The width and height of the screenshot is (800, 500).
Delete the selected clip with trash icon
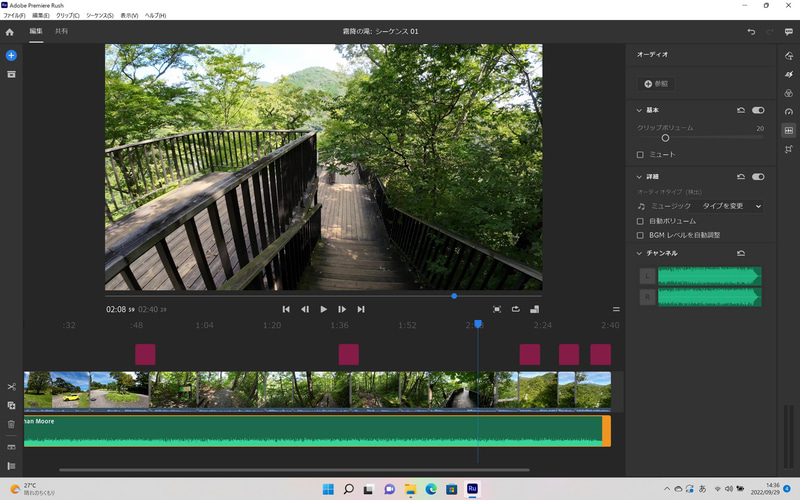click(11, 424)
